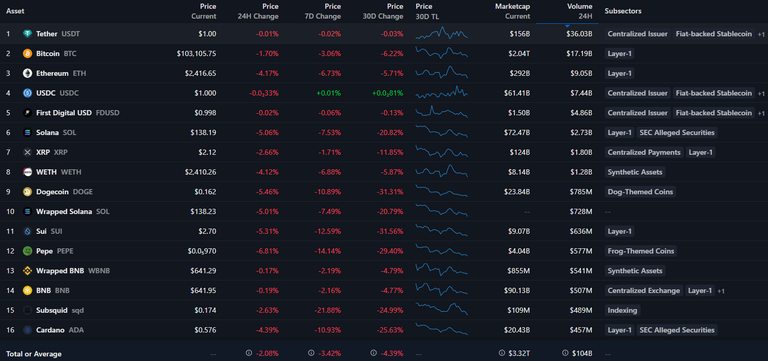
Task: Expand +1 subsectors on BNB row
Action: [x=721, y=291]
